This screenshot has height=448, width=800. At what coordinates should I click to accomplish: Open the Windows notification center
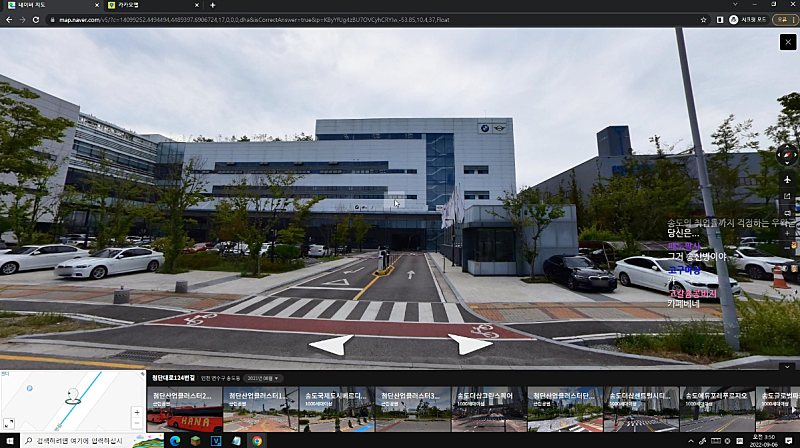click(789, 440)
